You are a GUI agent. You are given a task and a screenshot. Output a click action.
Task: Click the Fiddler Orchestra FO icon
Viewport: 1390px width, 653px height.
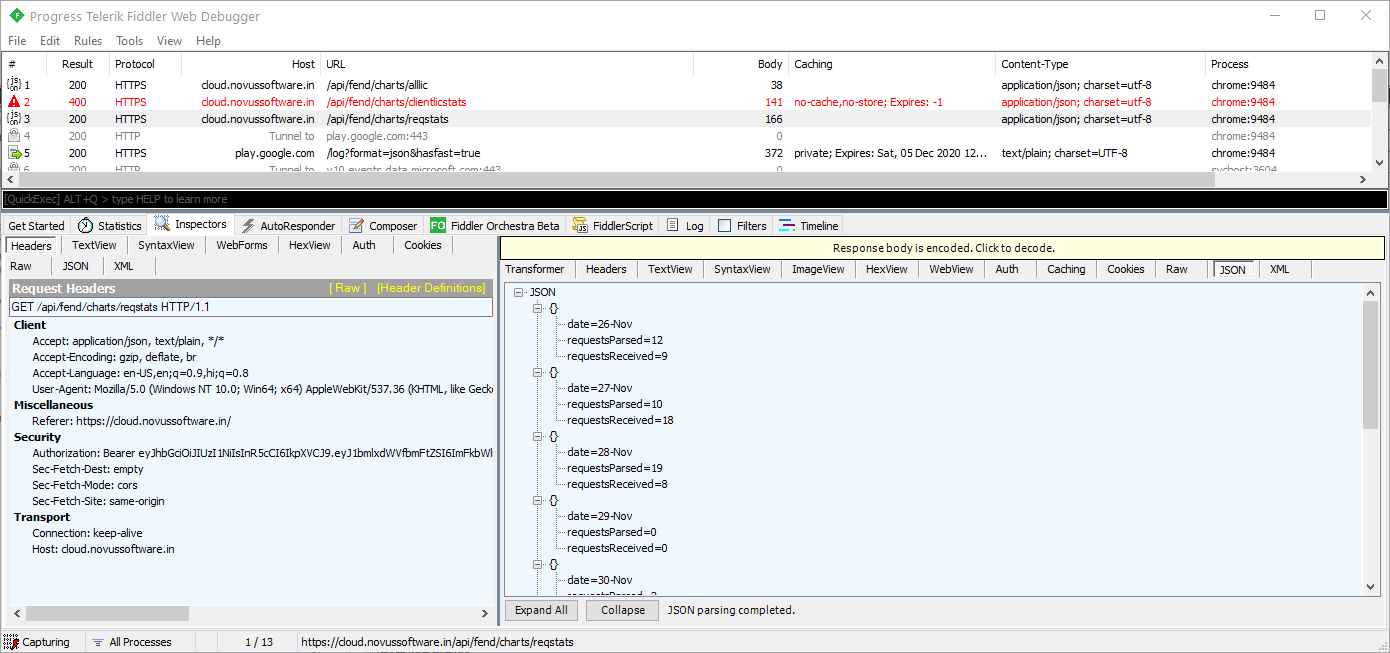coord(437,226)
